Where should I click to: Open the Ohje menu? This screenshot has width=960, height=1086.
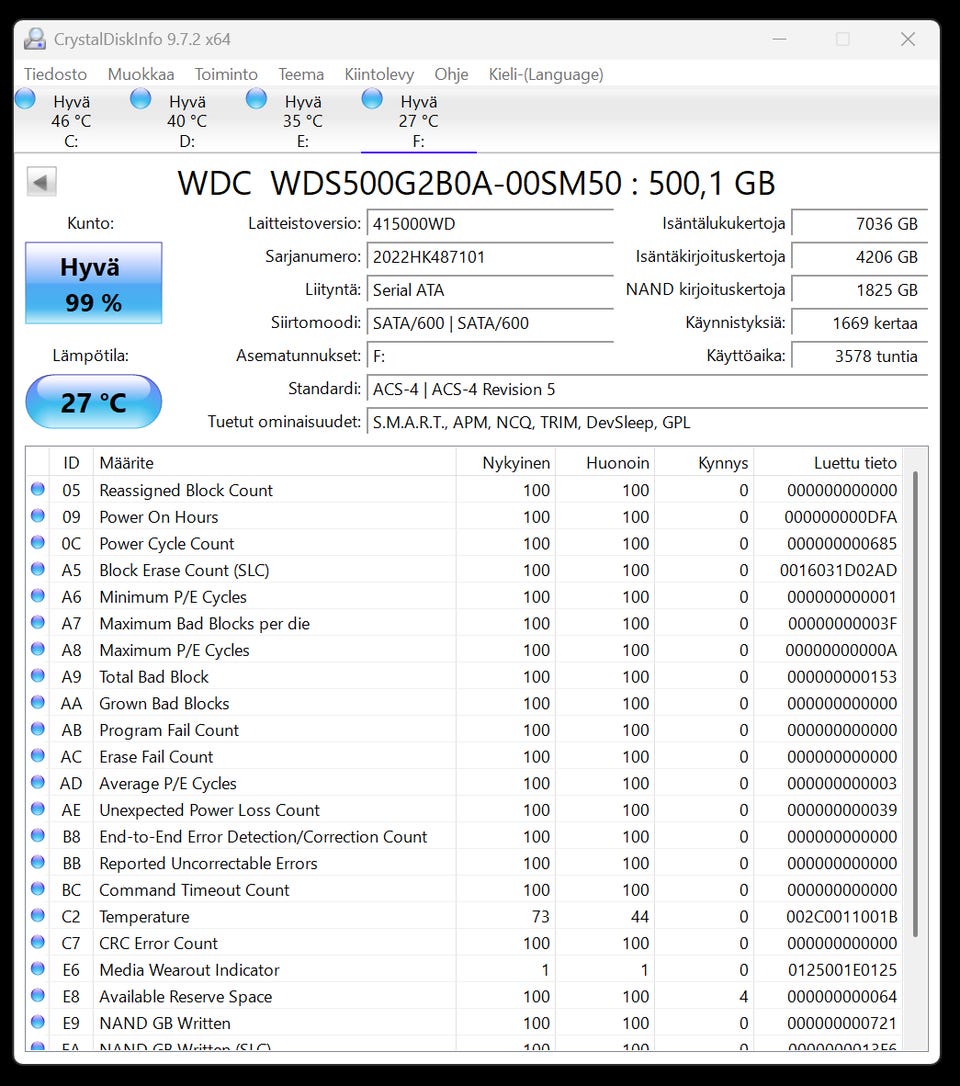[451, 74]
